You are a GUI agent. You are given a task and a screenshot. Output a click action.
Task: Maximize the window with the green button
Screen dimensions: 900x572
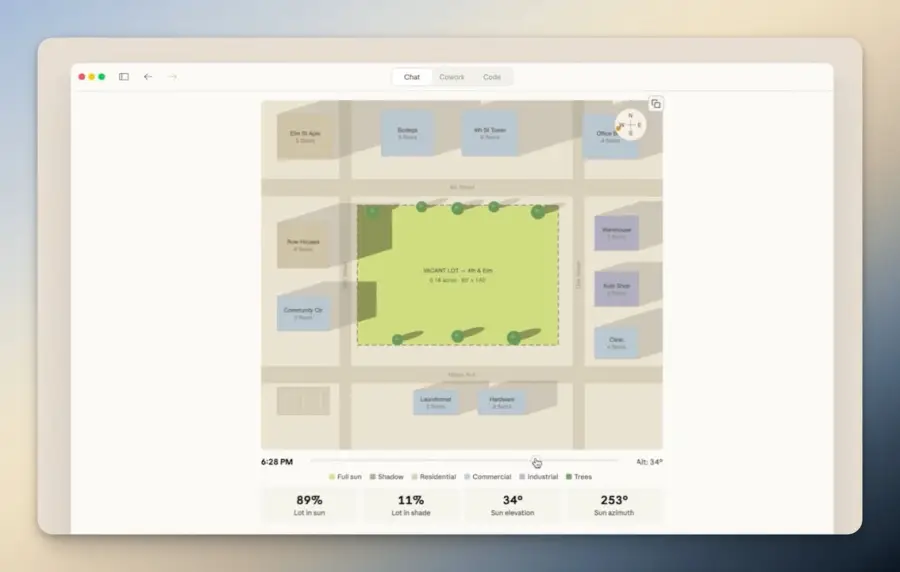(102, 77)
